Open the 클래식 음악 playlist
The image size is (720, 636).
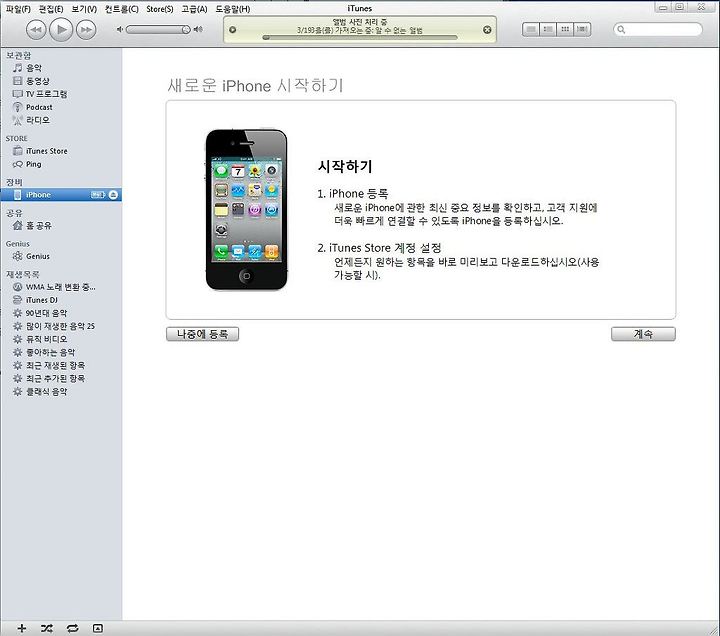pyautogui.click(x=46, y=392)
